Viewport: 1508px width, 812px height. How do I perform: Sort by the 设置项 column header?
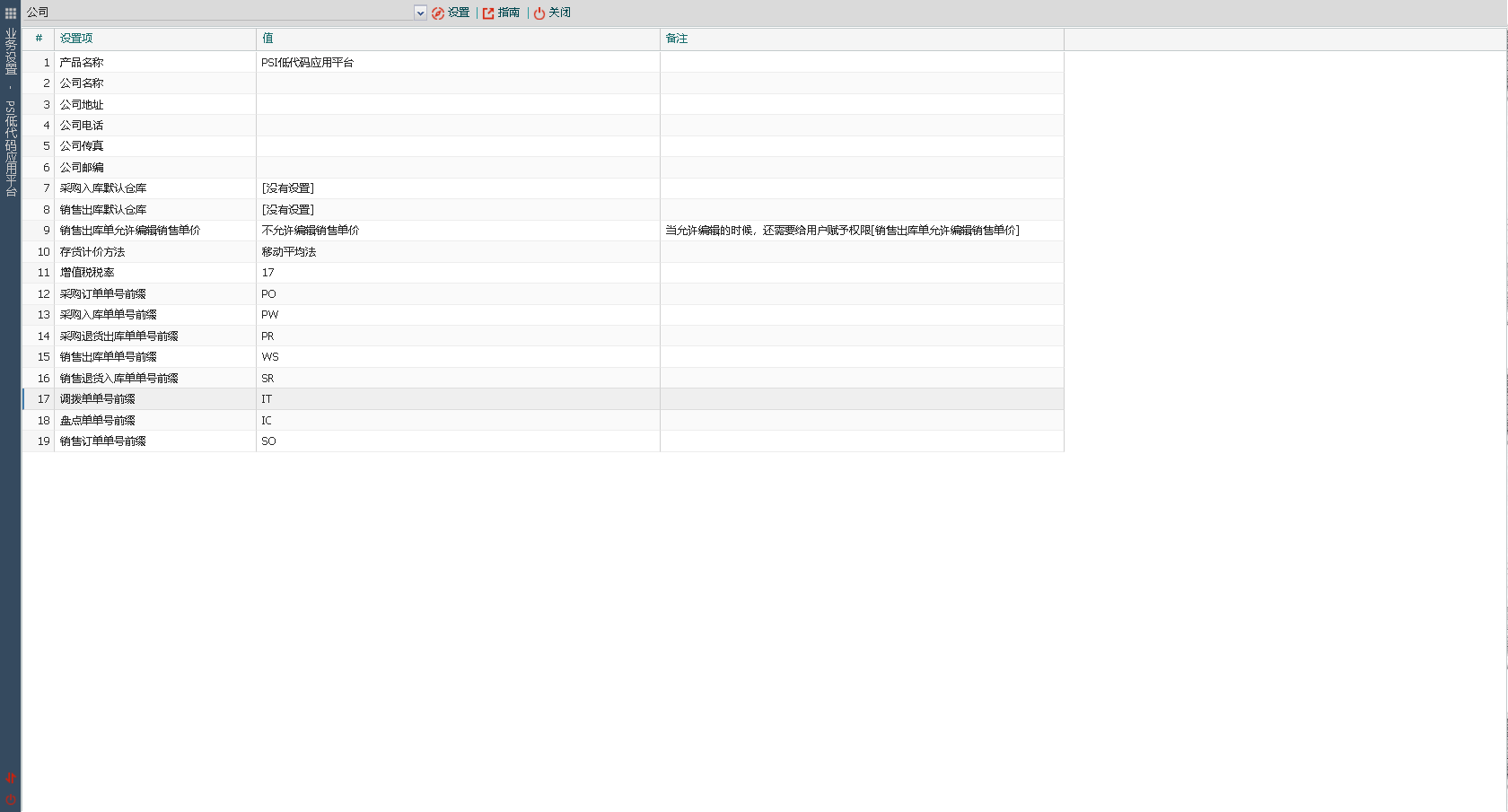tap(76, 39)
